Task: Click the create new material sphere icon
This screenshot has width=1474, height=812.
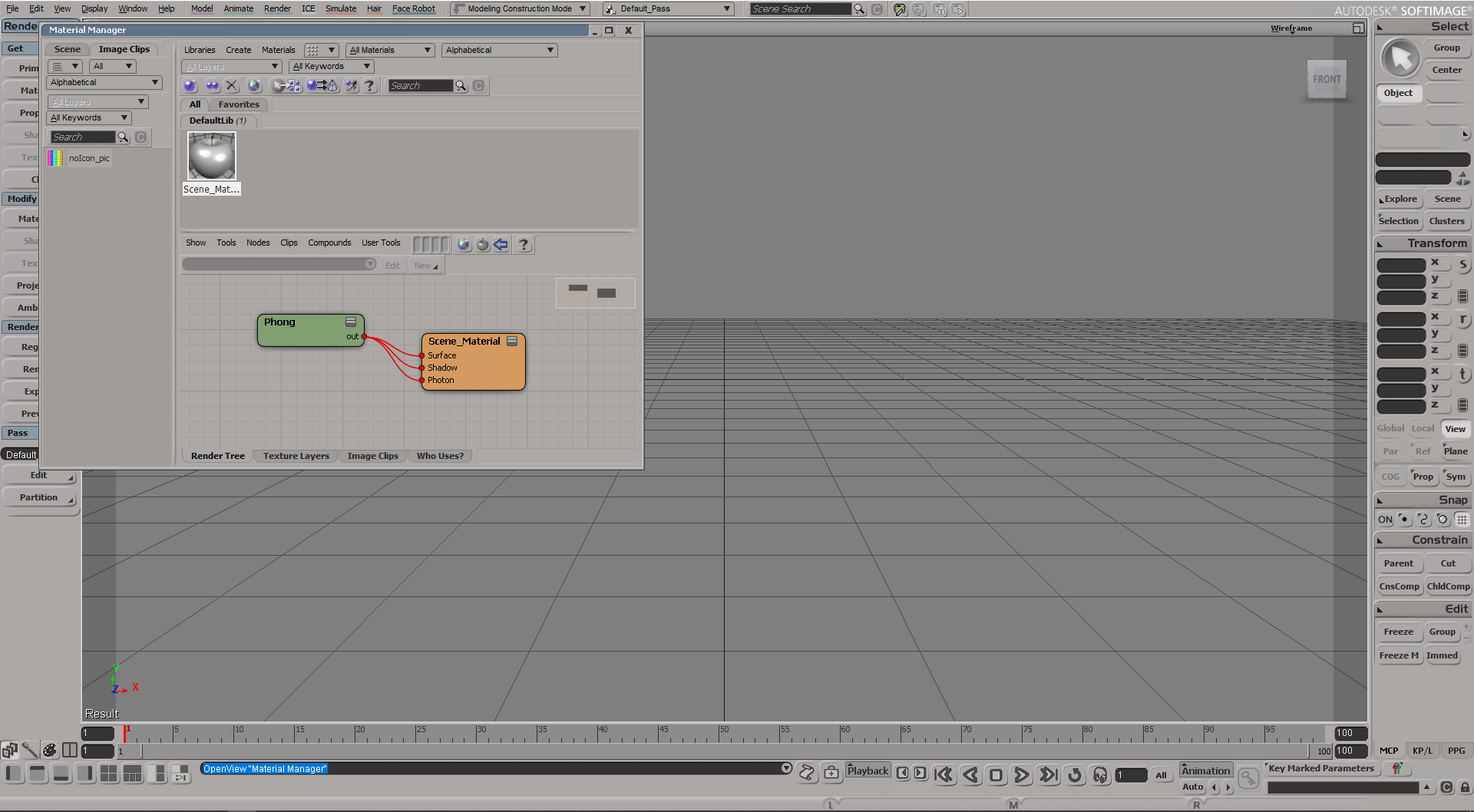Action: (190, 86)
